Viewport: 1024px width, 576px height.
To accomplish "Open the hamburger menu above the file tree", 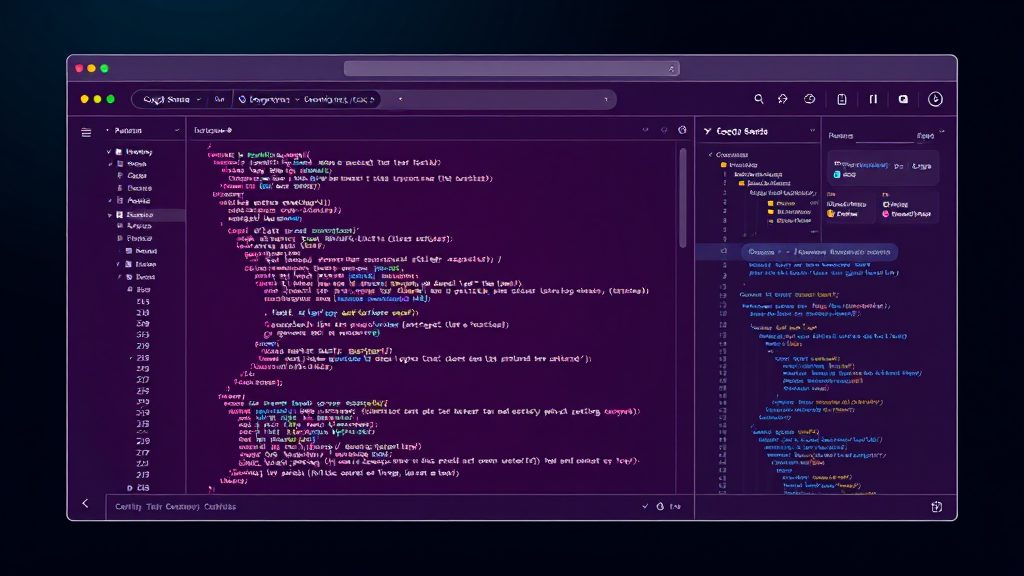I will tap(86, 133).
